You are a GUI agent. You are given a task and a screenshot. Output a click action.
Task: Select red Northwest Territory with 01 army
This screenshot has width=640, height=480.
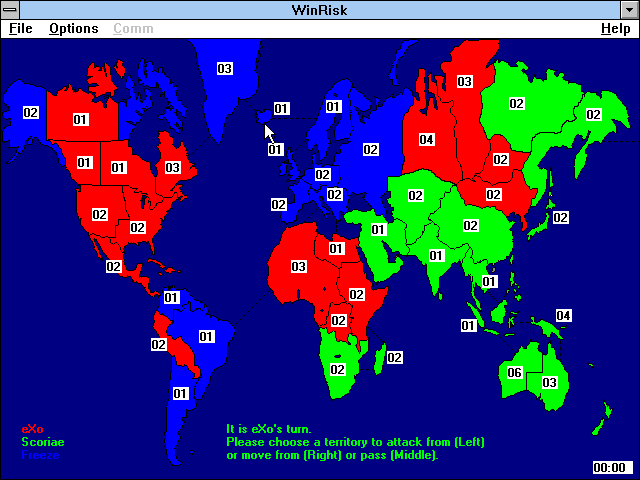point(80,120)
